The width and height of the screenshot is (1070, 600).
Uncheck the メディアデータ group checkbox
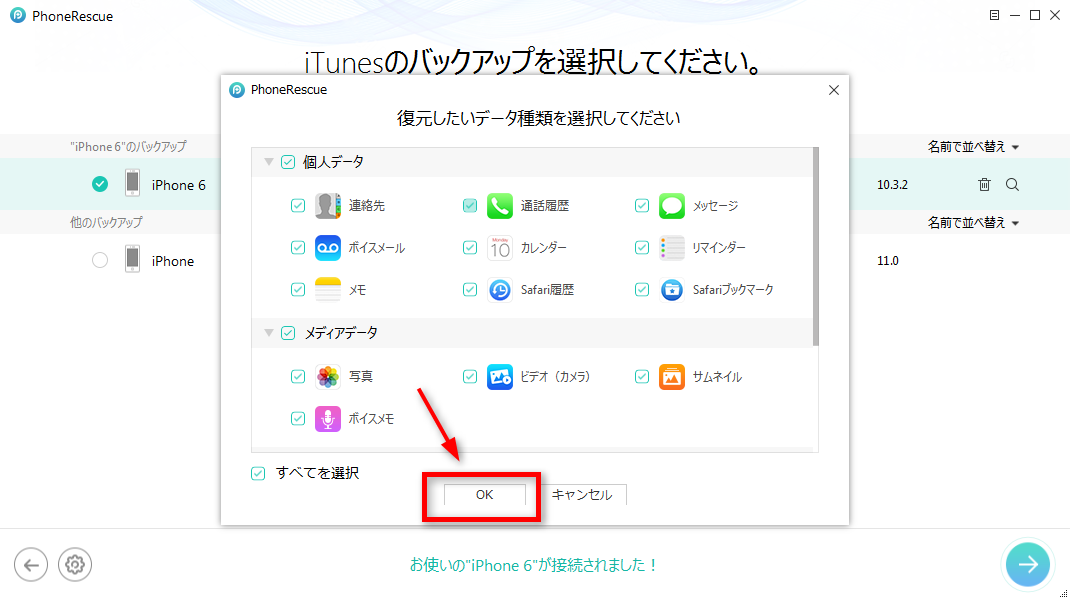coord(288,332)
